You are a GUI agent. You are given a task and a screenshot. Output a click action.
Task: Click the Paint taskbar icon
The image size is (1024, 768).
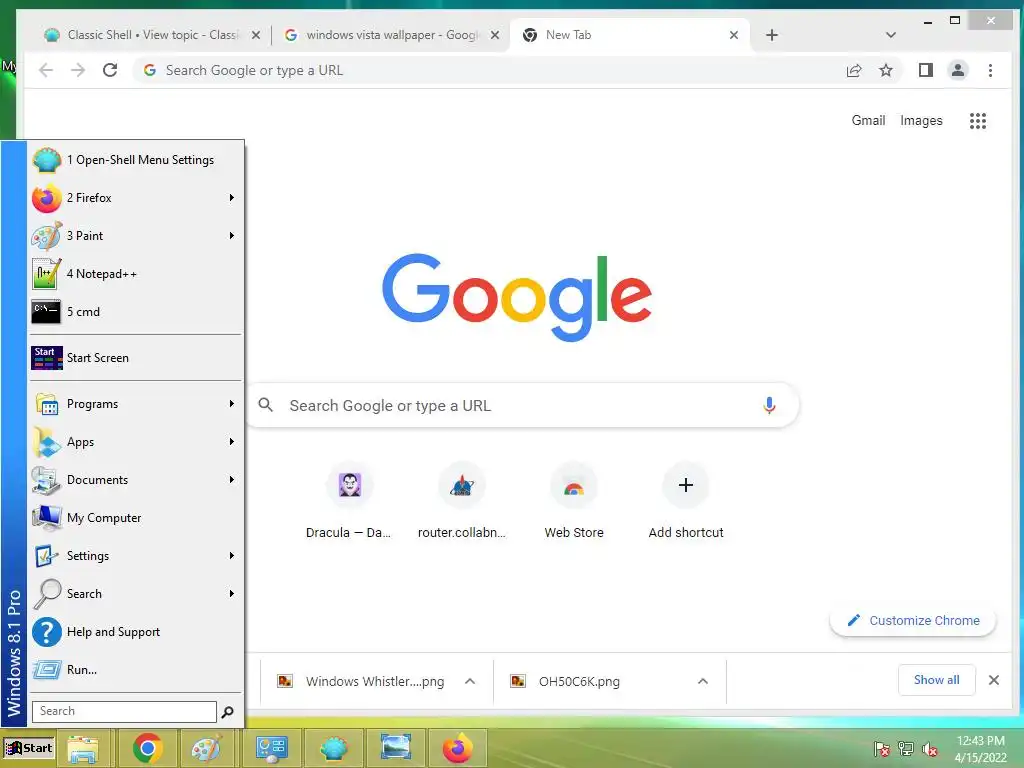click(207, 749)
